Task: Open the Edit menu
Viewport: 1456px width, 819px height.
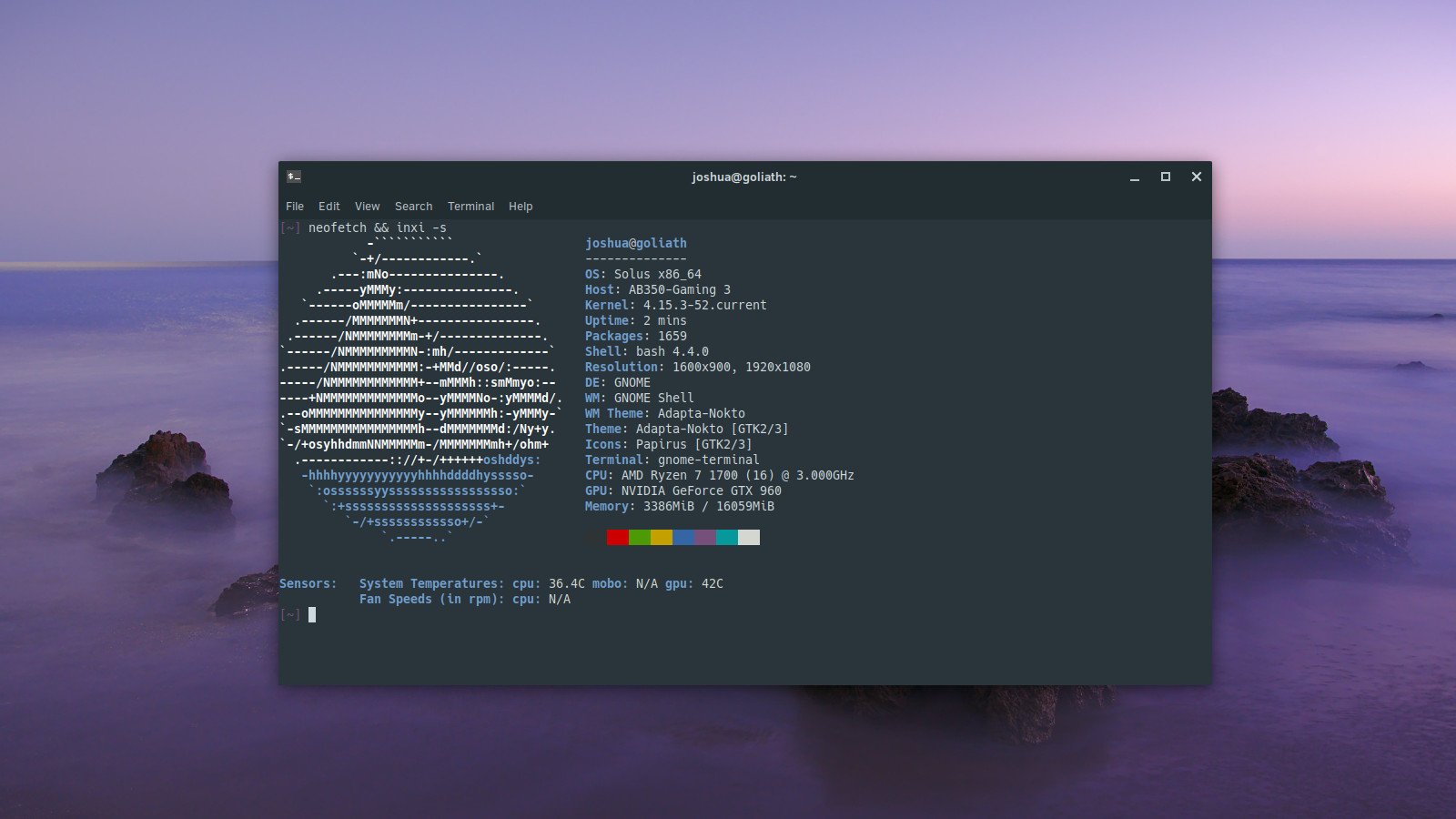Action: click(329, 207)
